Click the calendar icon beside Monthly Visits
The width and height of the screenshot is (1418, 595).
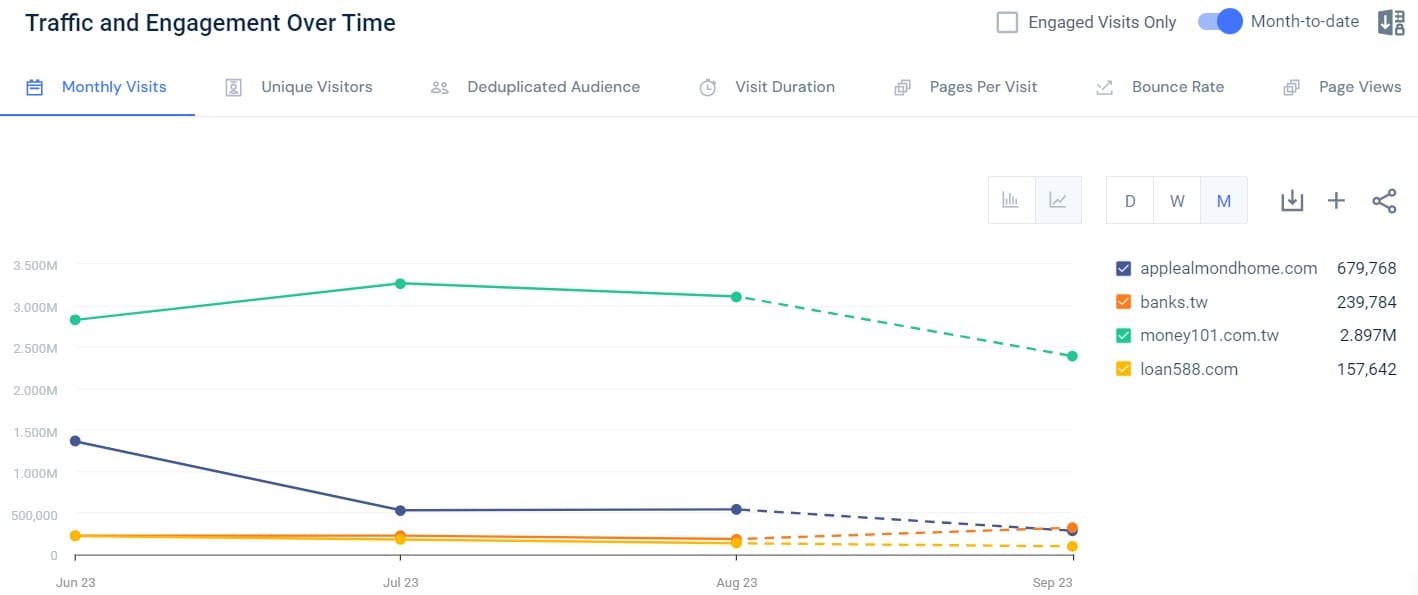pos(34,87)
